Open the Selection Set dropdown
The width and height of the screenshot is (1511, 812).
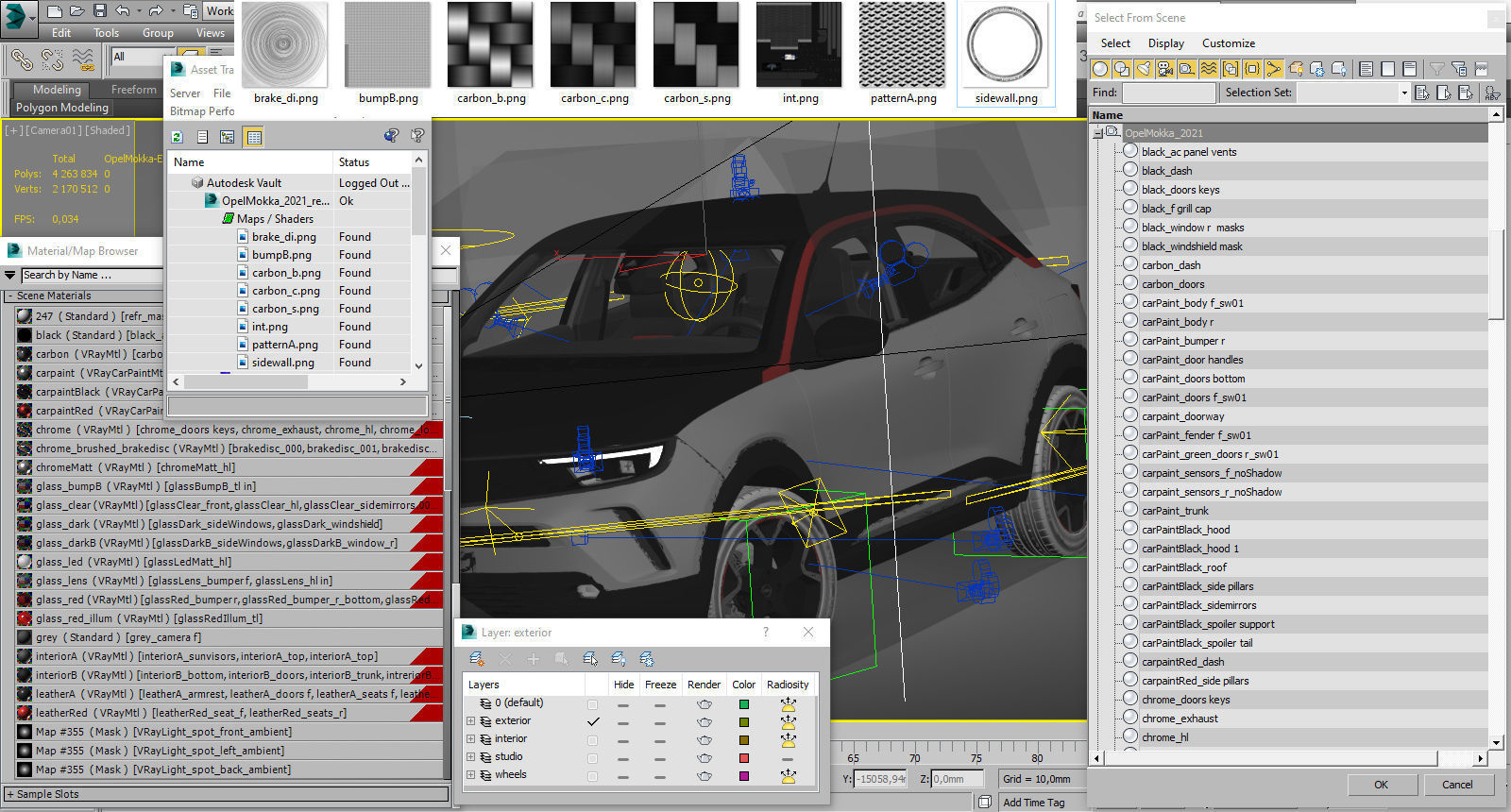coord(1404,93)
